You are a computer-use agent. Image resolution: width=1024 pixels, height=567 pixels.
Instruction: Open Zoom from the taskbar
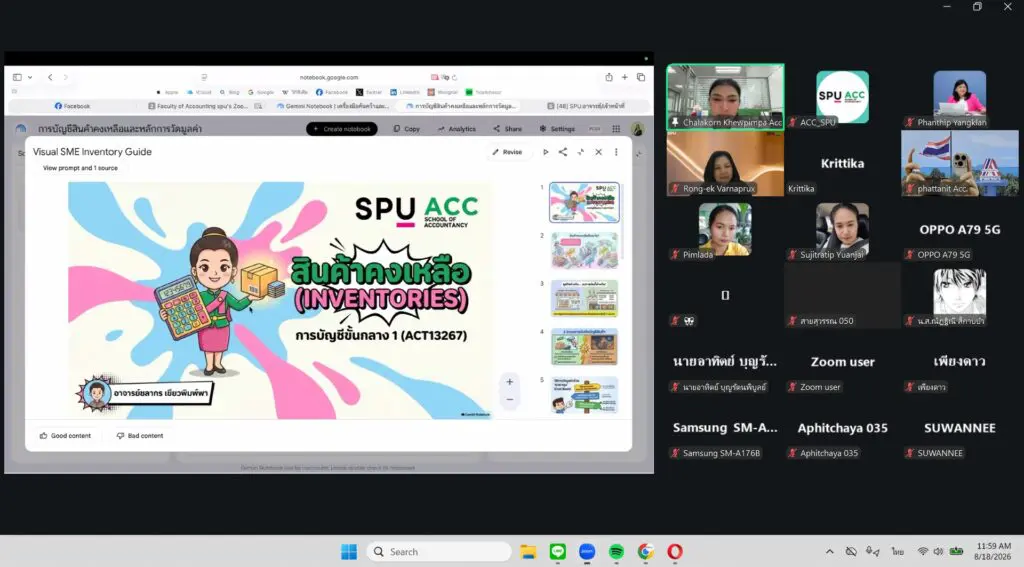point(586,552)
